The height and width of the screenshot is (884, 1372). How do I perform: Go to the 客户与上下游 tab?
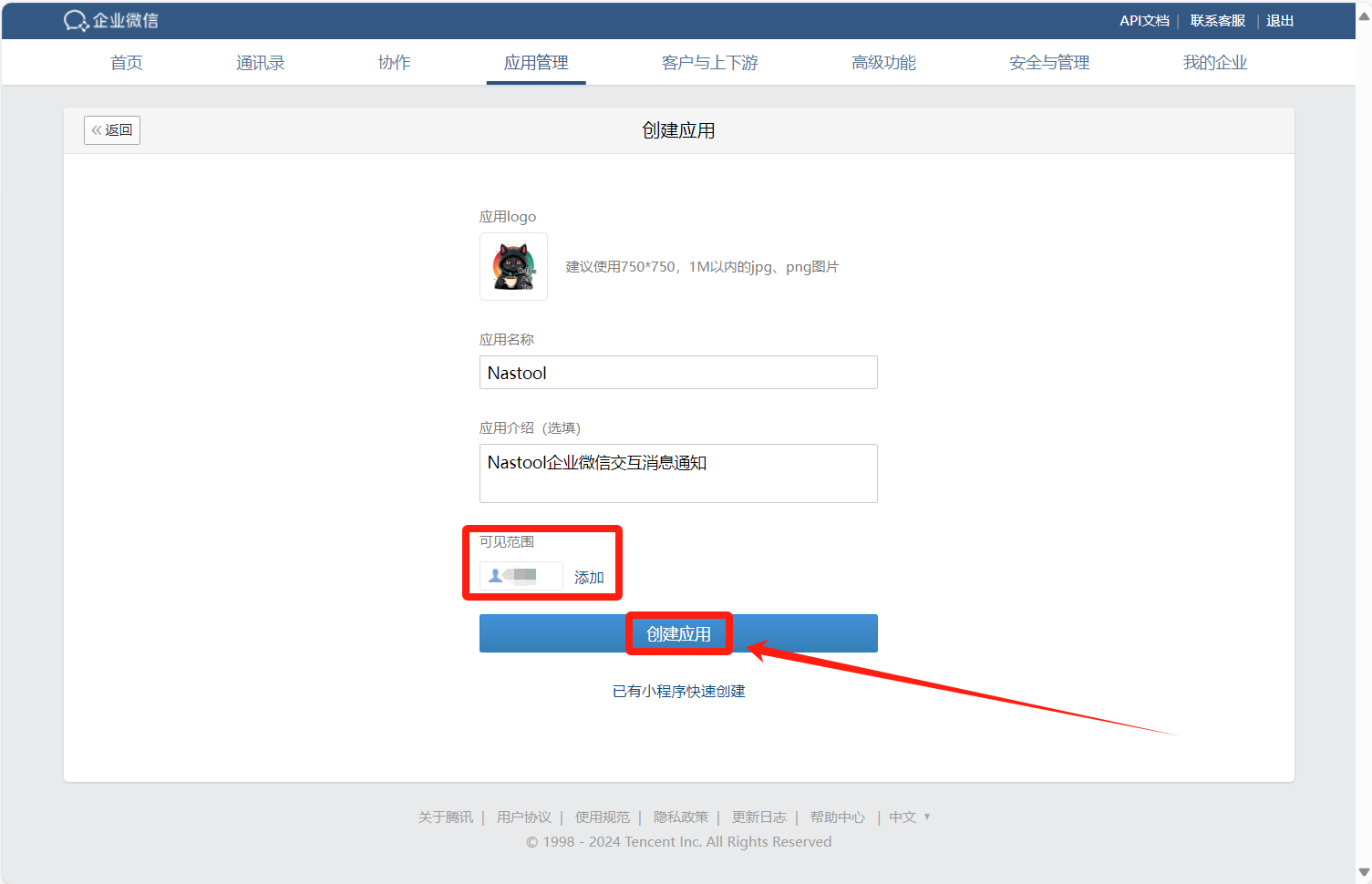point(709,63)
